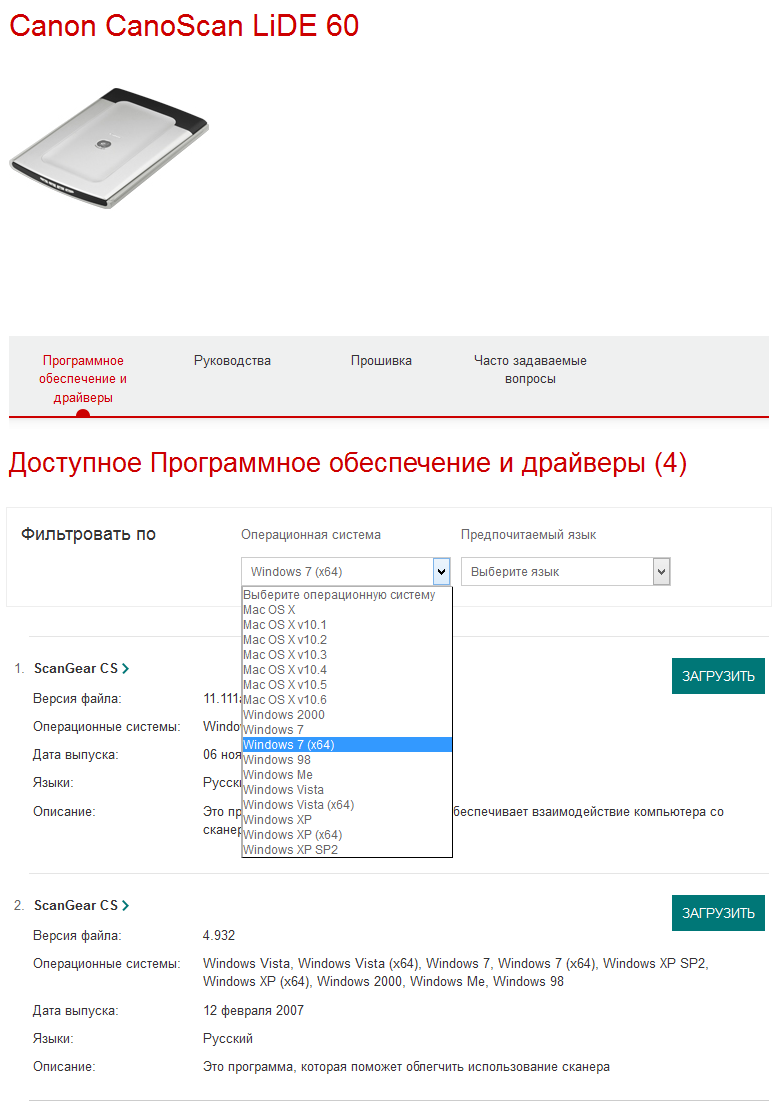Image resolution: width=777 pixels, height=1107 pixels.
Task: Pick 'Windows XP SP2' option
Action: coord(347,849)
